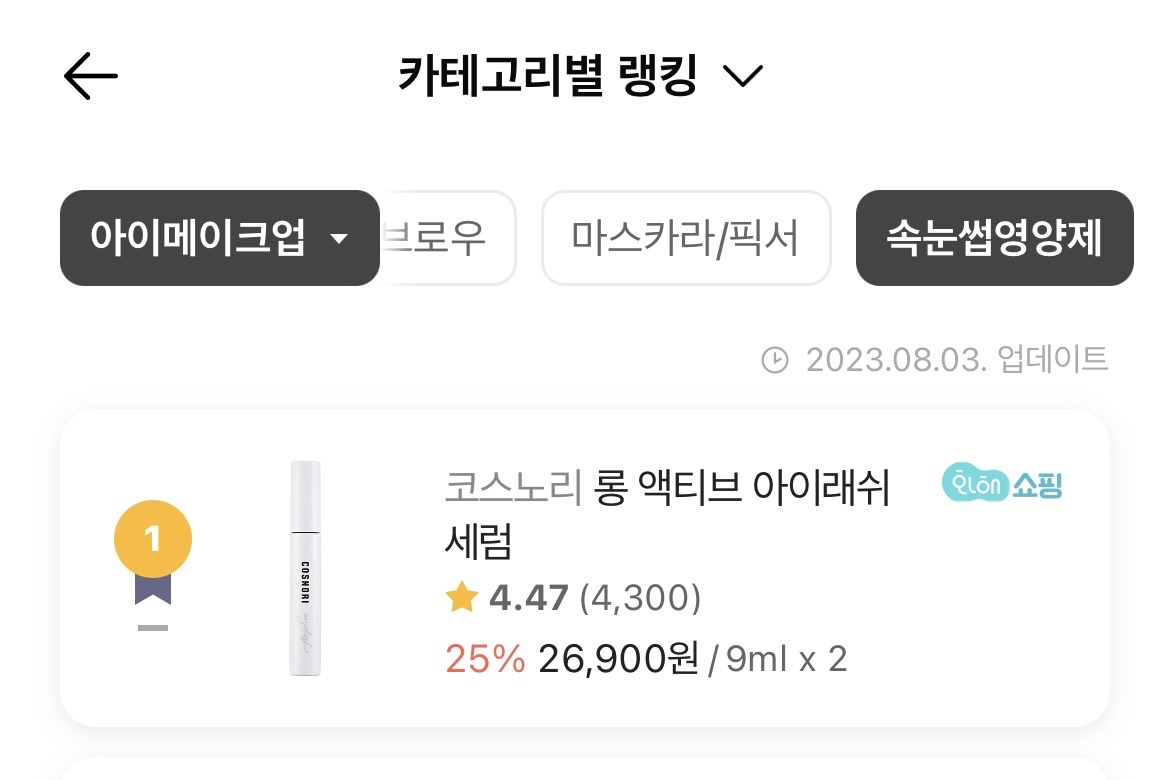Screen dimensions: 1170x780
Task: Tap the teal shopping badge logo
Action: coord(1002,484)
